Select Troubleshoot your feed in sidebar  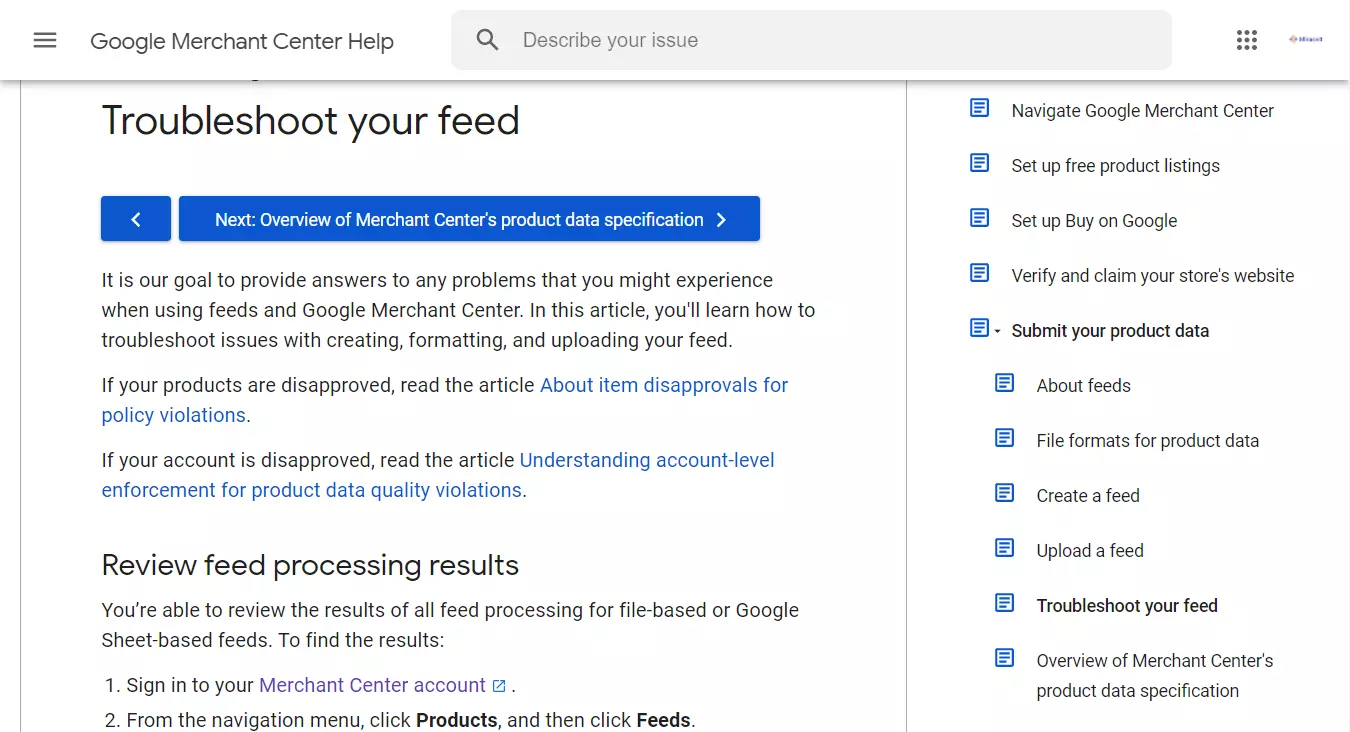[1127, 606]
